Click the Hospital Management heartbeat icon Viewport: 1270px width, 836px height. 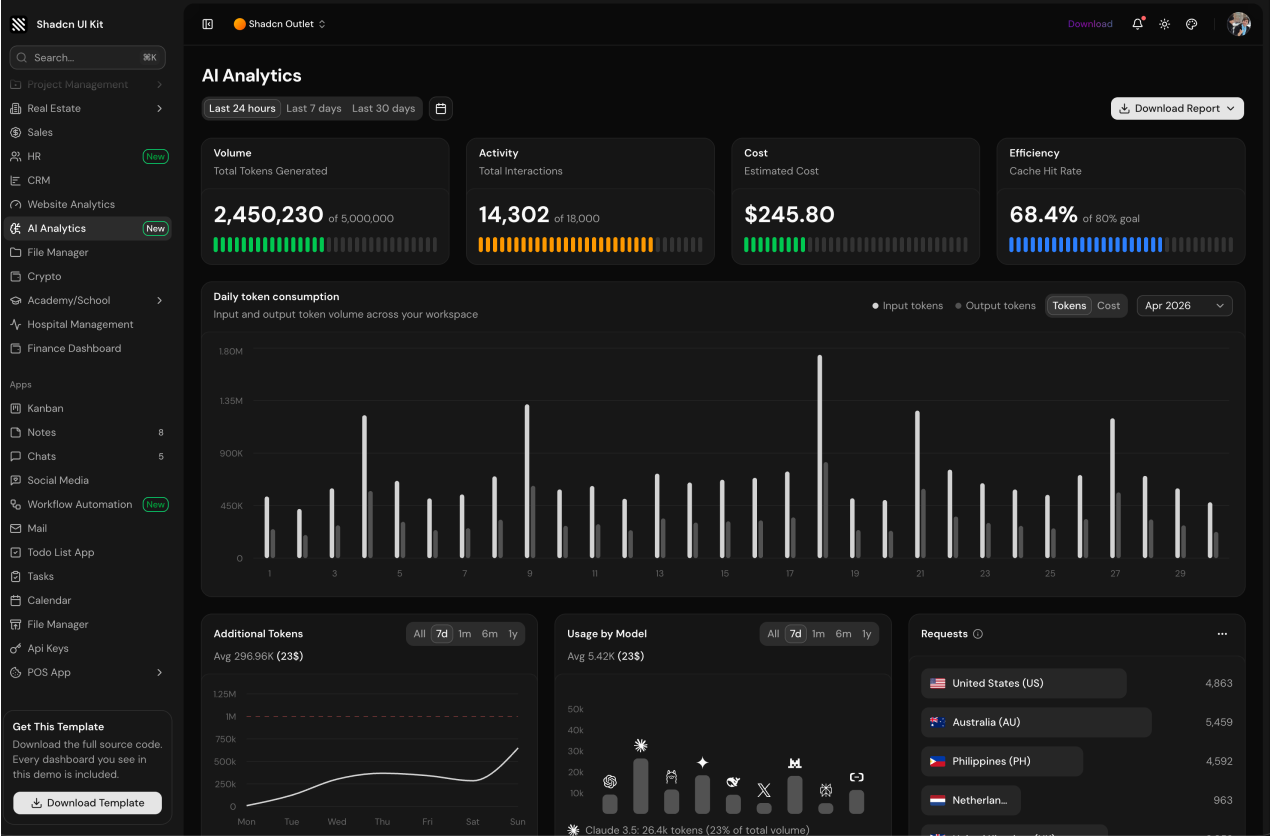coord(16,324)
